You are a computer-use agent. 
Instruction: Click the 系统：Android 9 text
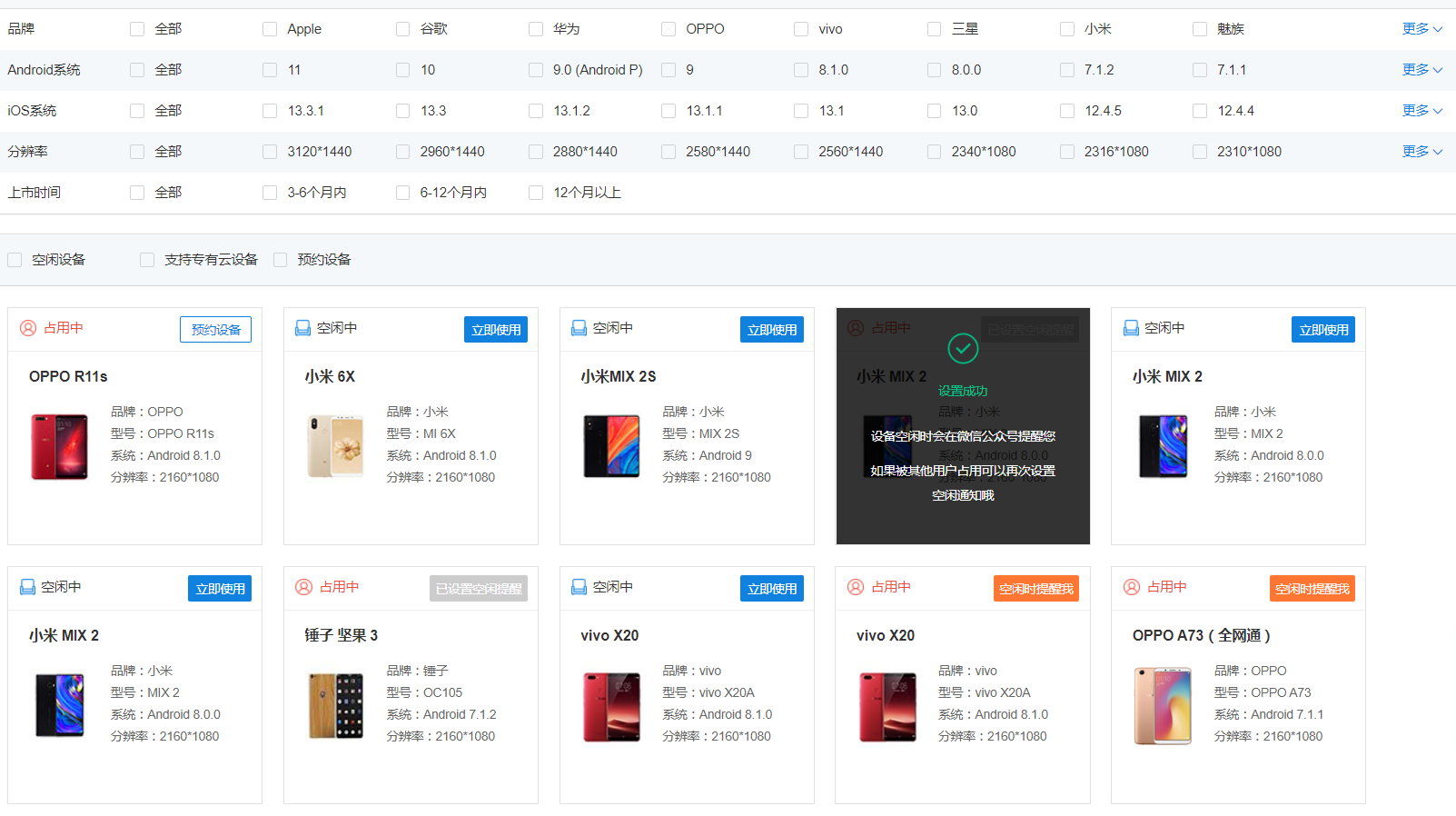pyautogui.click(x=707, y=455)
